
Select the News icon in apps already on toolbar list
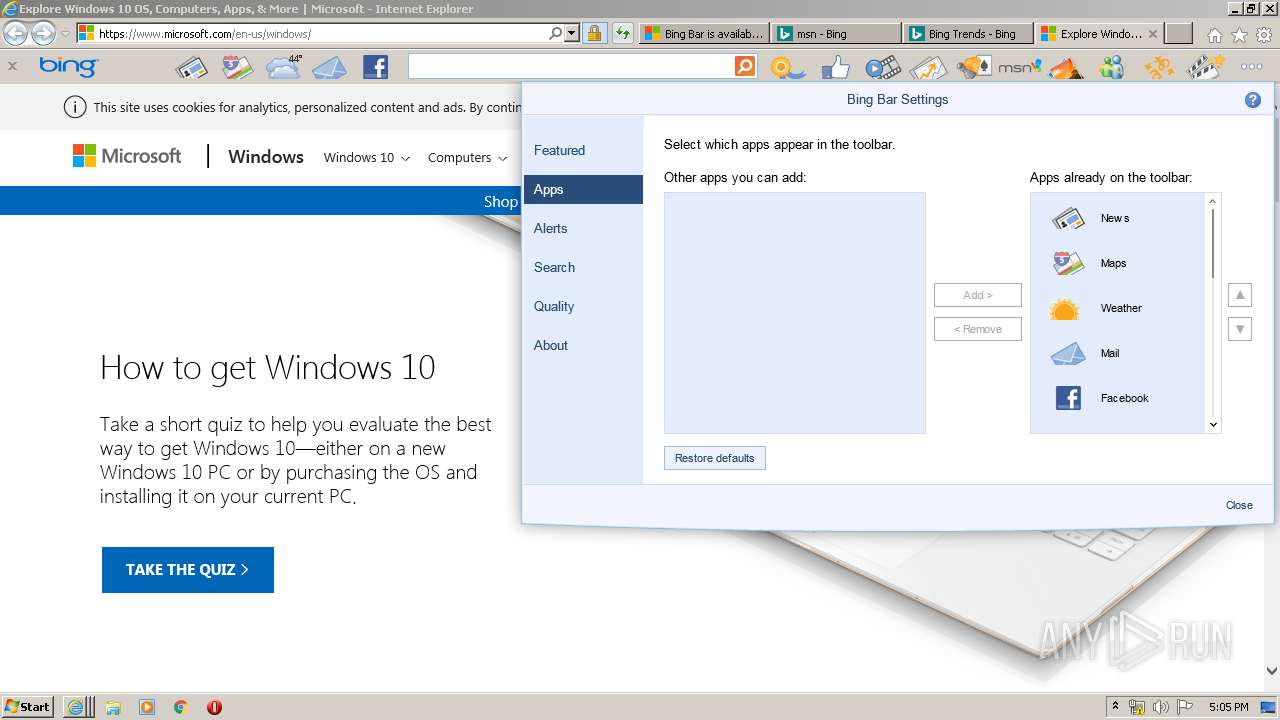[1068, 218]
